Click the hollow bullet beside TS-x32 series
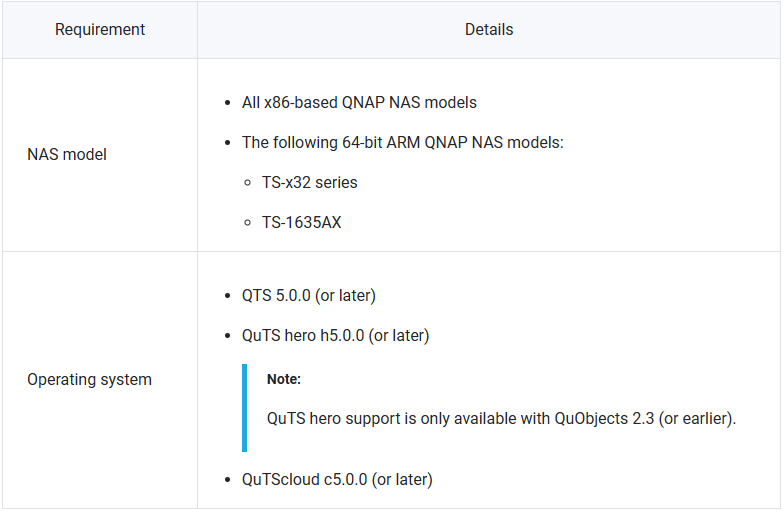 (x=248, y=183)
